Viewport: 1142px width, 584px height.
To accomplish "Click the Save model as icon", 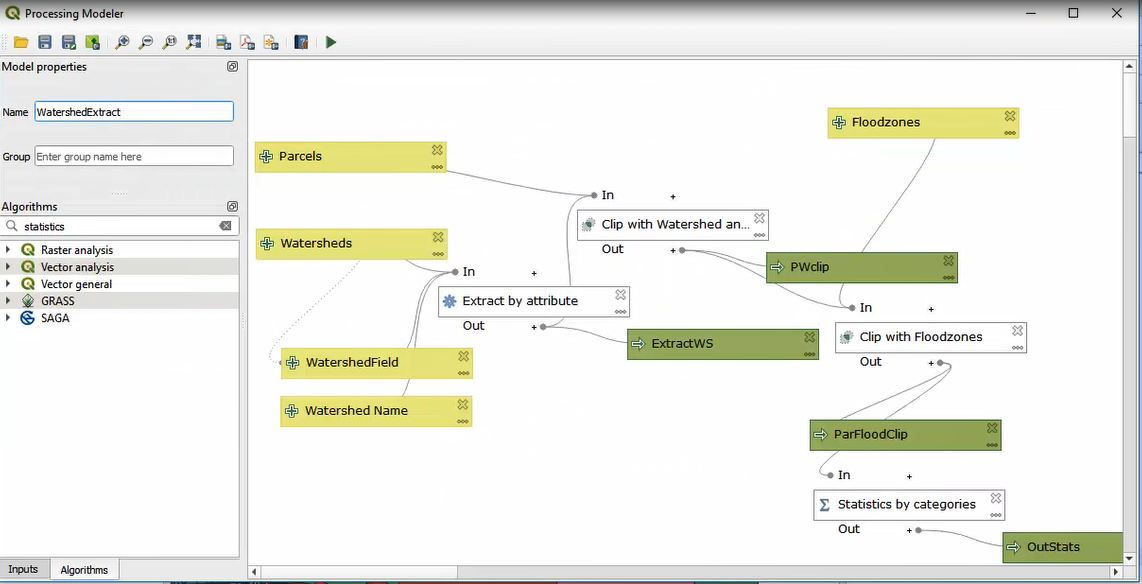I will (69, 42).
